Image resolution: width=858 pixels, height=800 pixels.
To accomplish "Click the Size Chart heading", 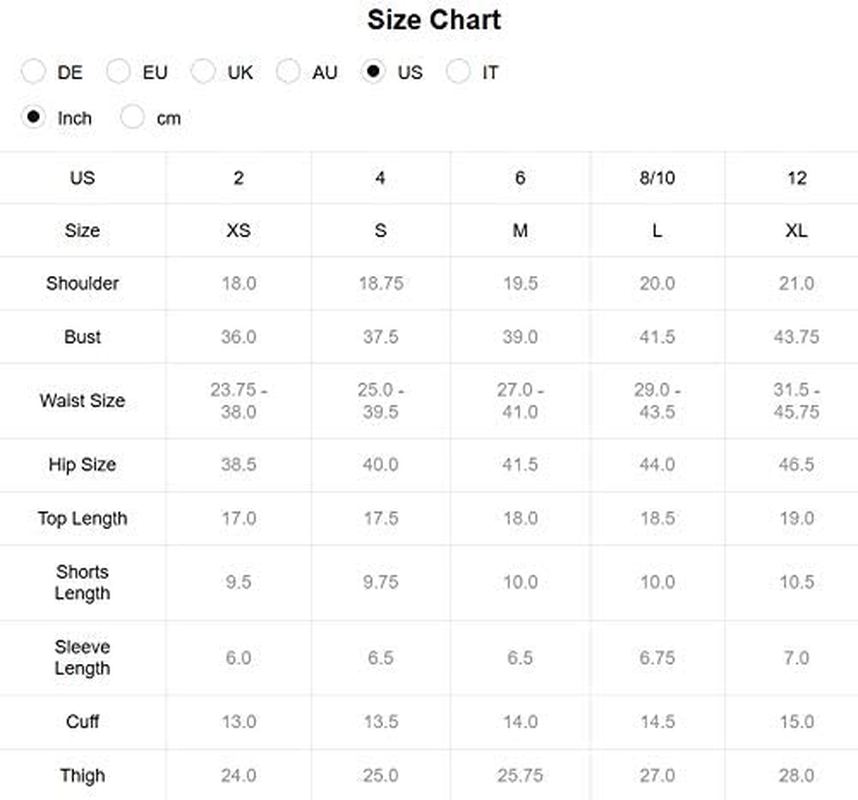I will 434,20.
